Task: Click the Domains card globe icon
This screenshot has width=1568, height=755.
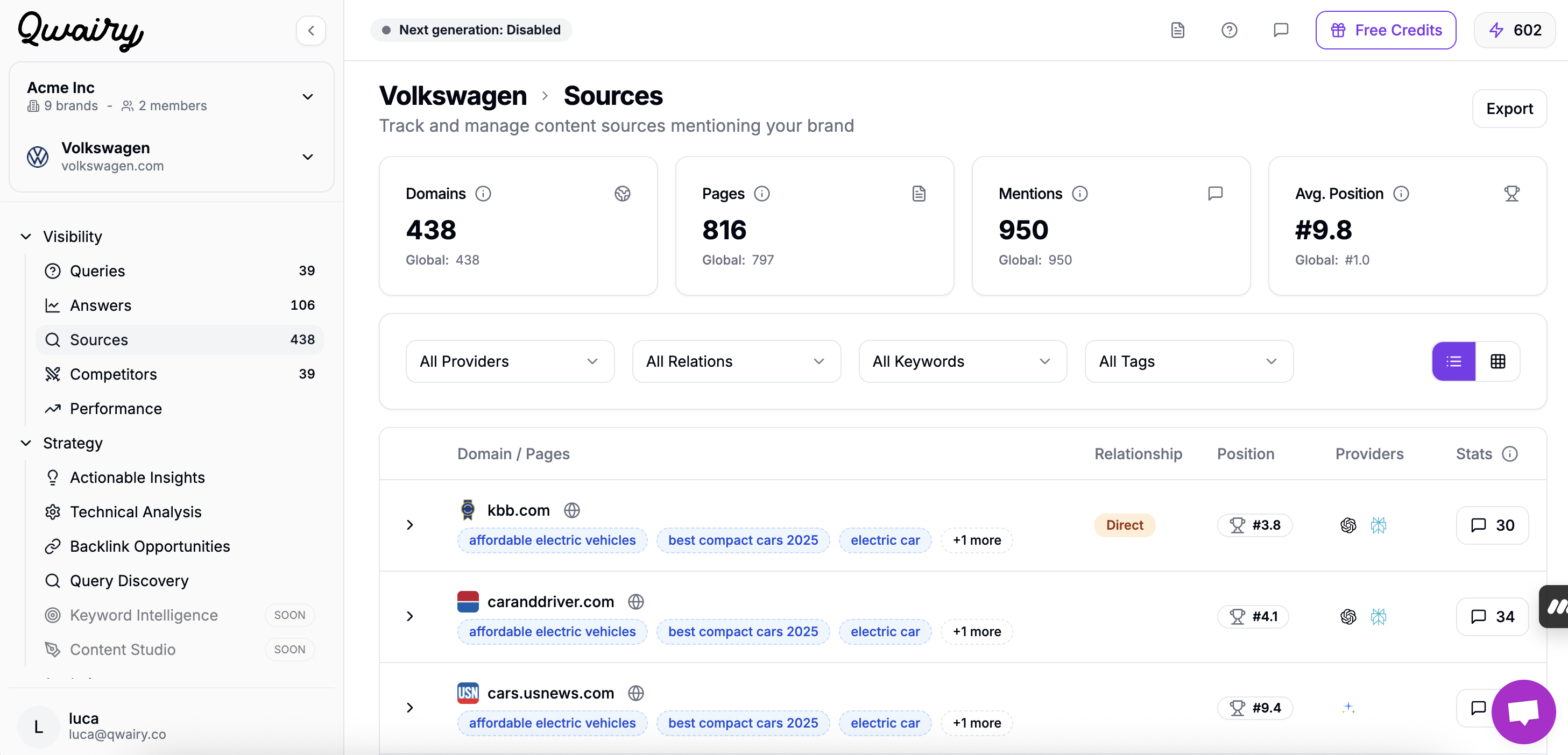Action: [x=623, y=194]
